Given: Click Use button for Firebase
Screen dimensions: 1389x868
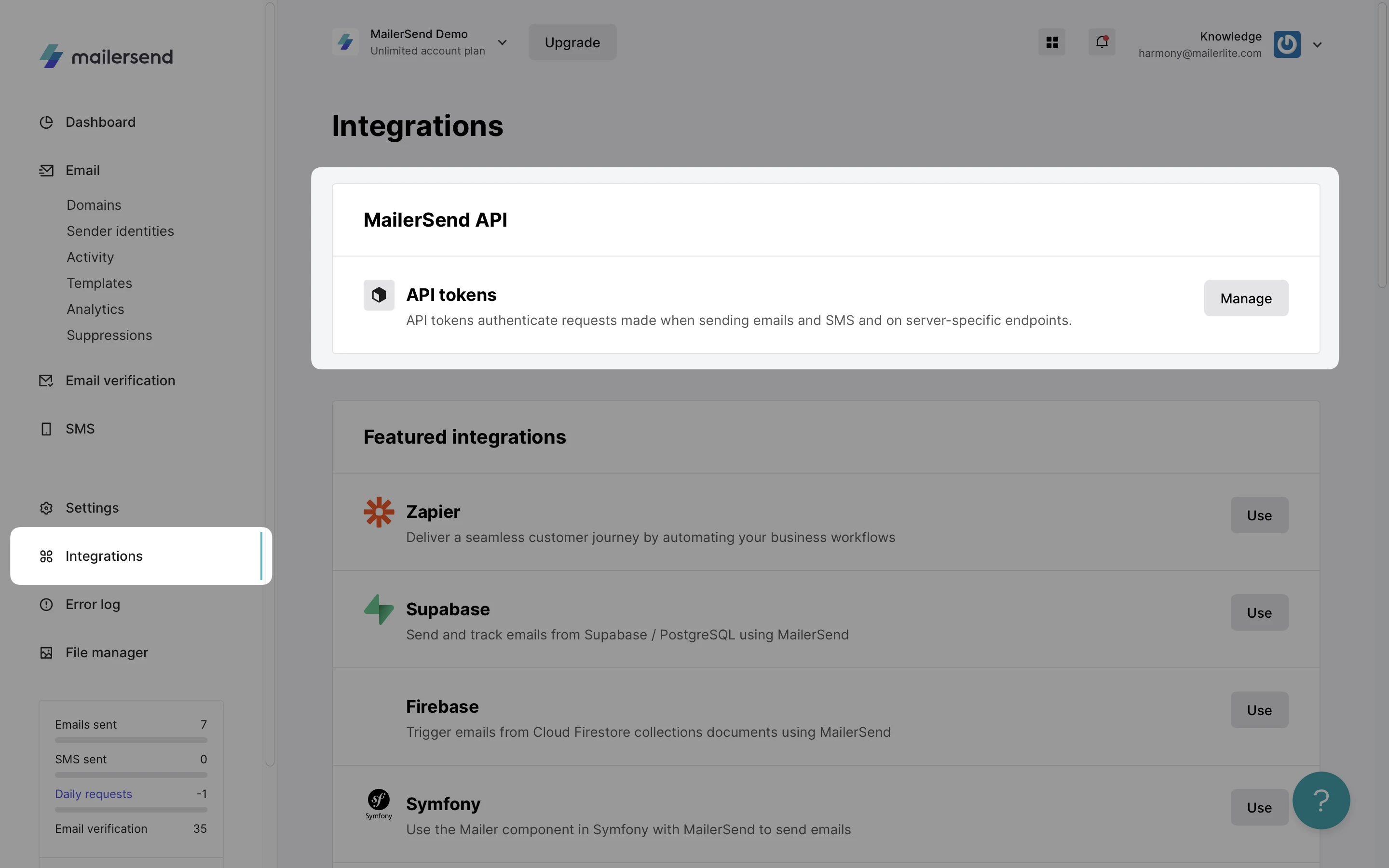Looking at the screenshot, I should click(x=1259, y=710).
